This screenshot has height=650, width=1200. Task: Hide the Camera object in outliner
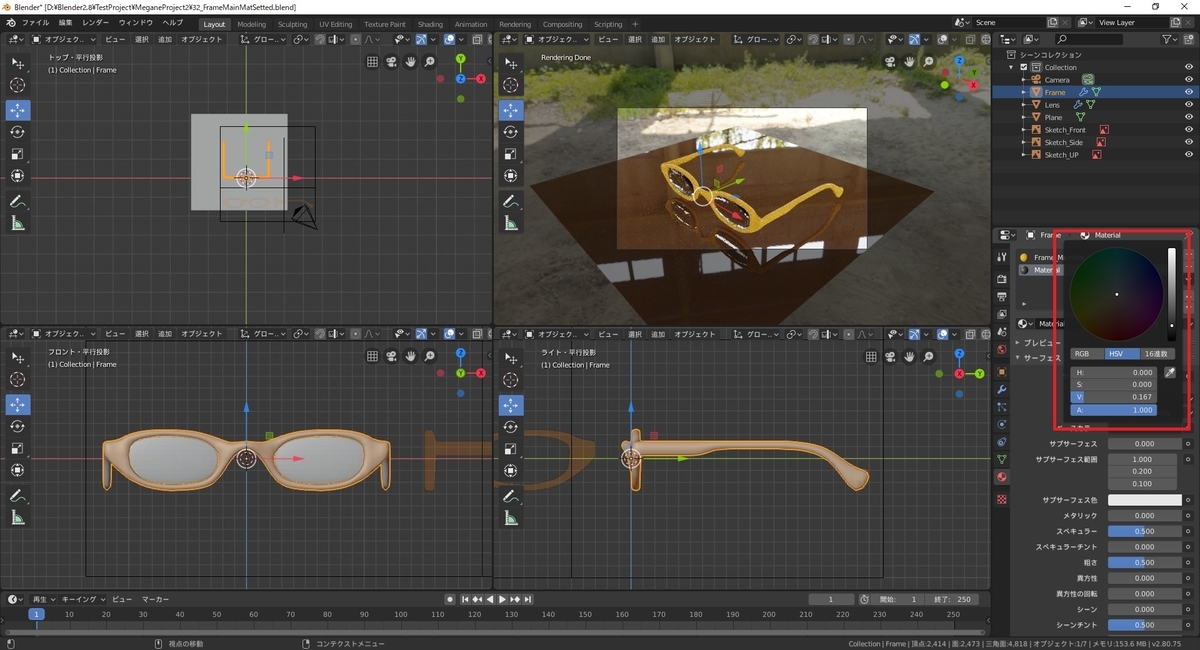tap(1189, 79)
